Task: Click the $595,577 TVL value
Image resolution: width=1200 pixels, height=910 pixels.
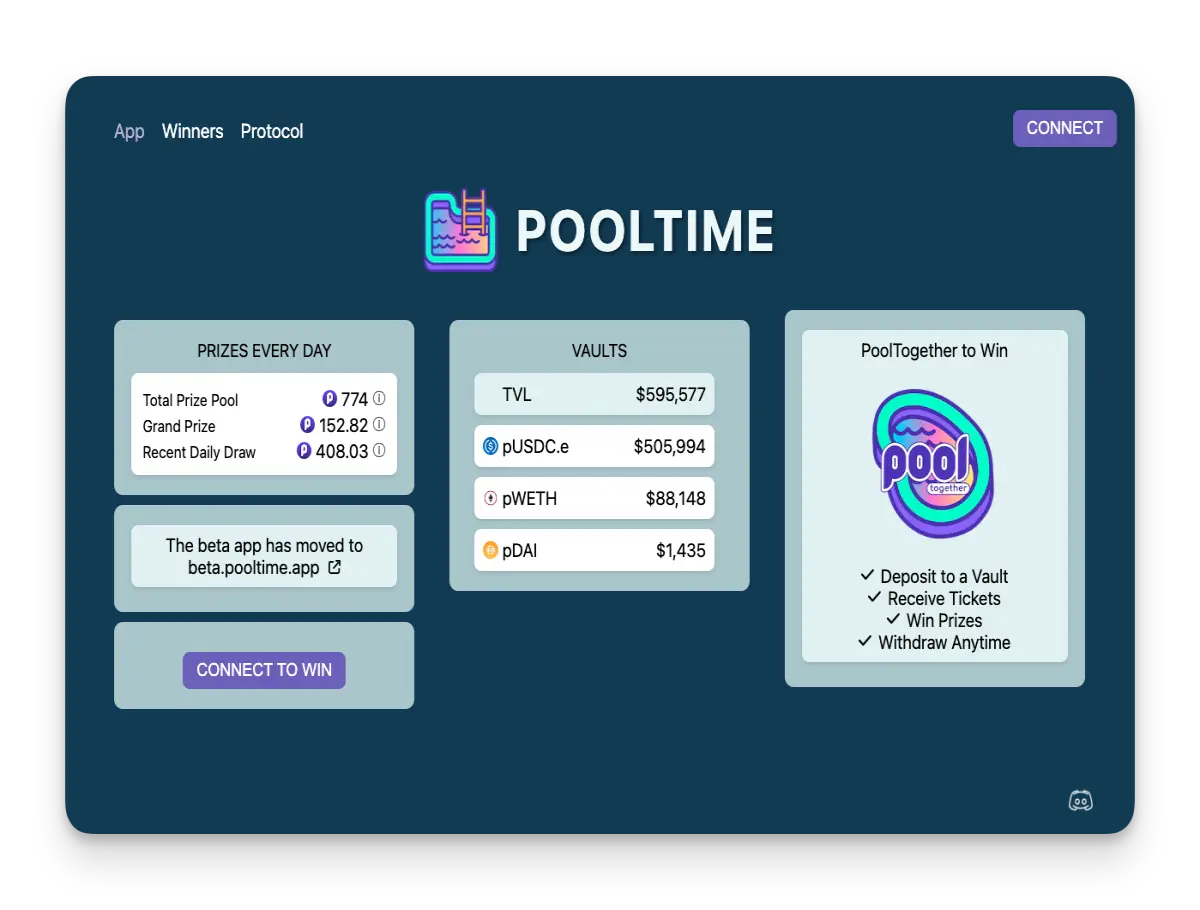Action: 671,394
